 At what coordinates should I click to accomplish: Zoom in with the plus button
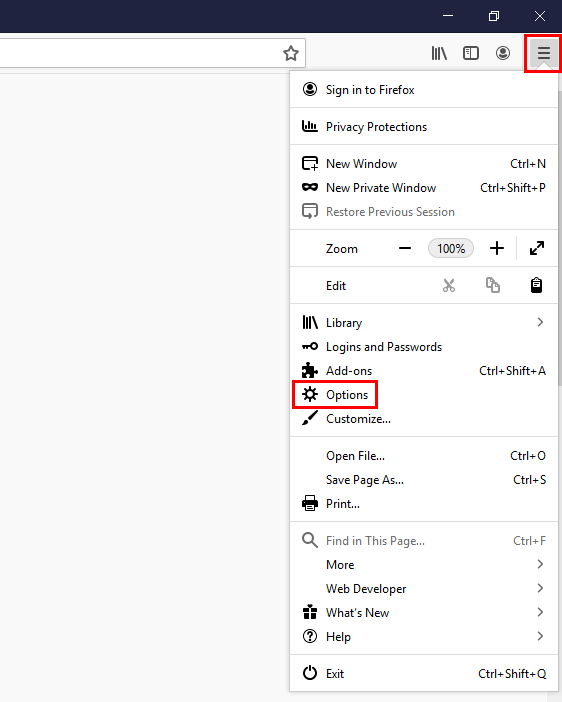pyautogui.click(x=497, y=248)
